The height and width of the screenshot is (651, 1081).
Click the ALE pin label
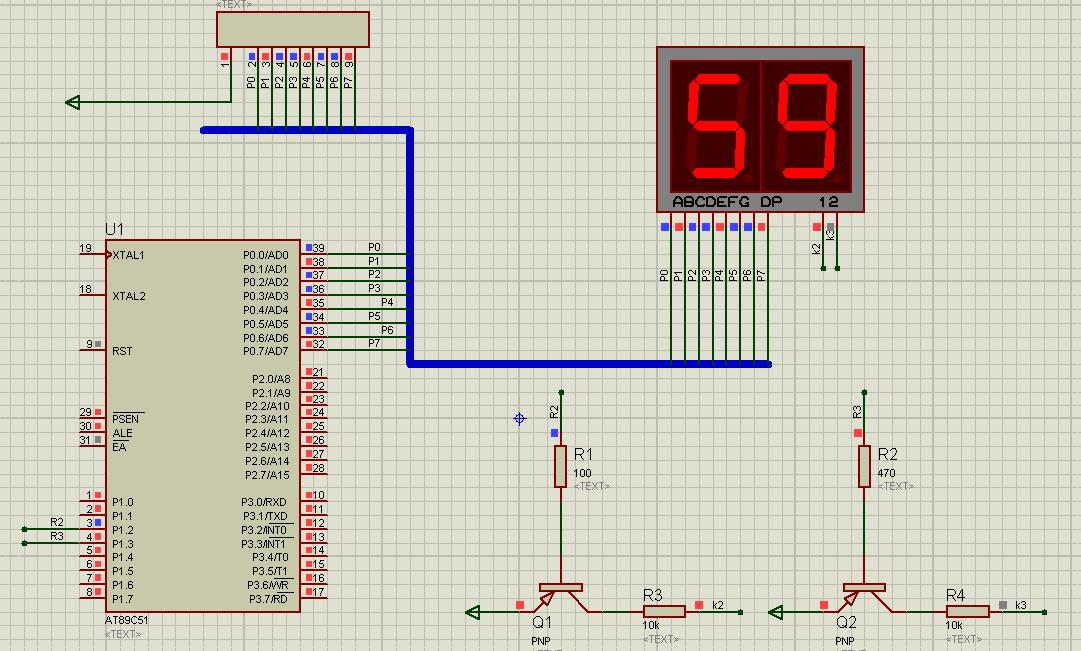[122, 433]
